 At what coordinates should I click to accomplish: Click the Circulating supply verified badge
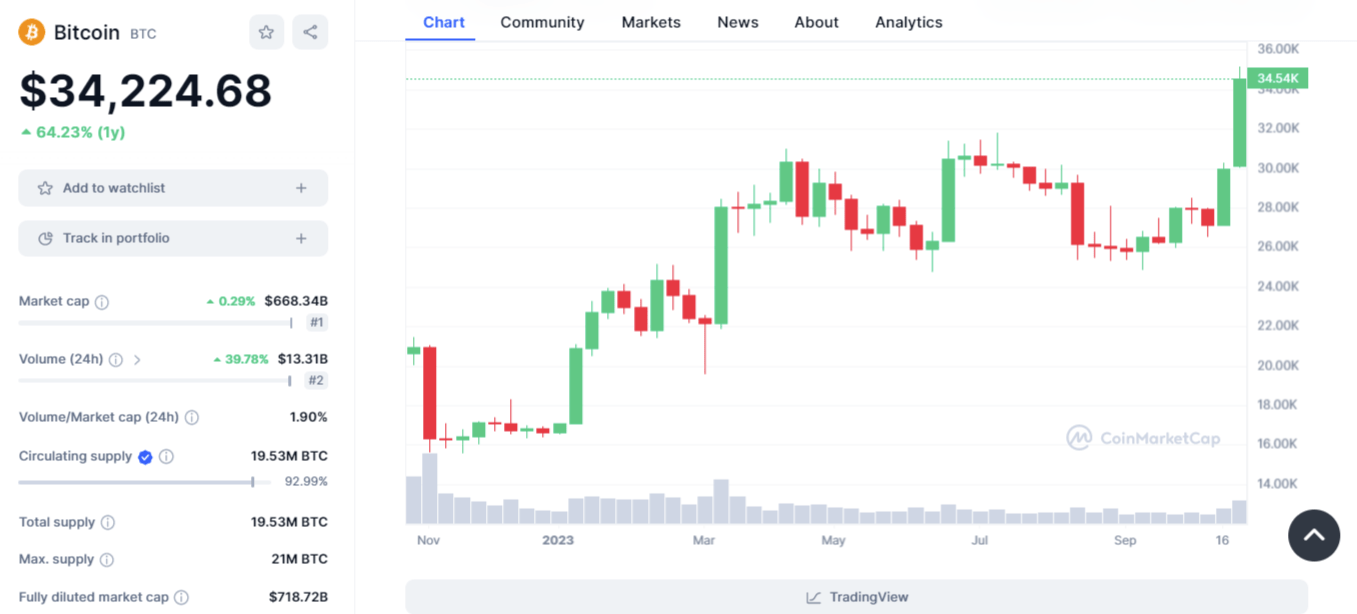[x=145, y=457]
